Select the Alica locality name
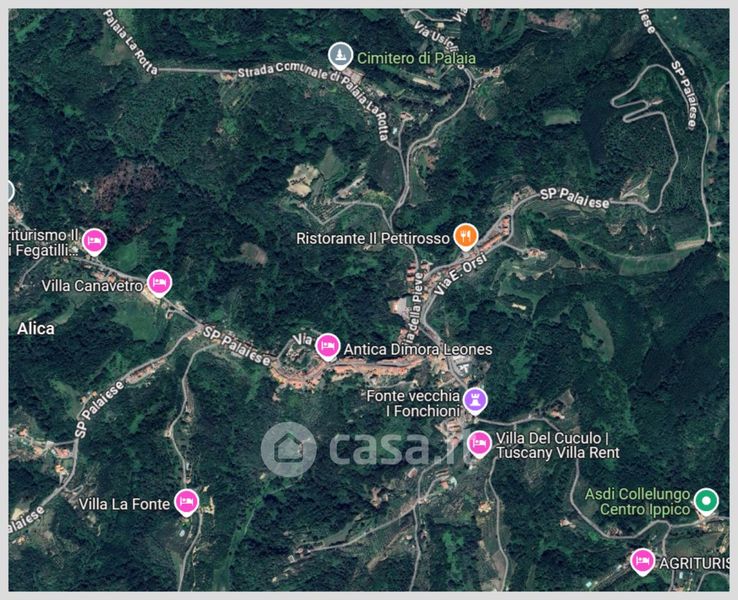 pos(36,328)
